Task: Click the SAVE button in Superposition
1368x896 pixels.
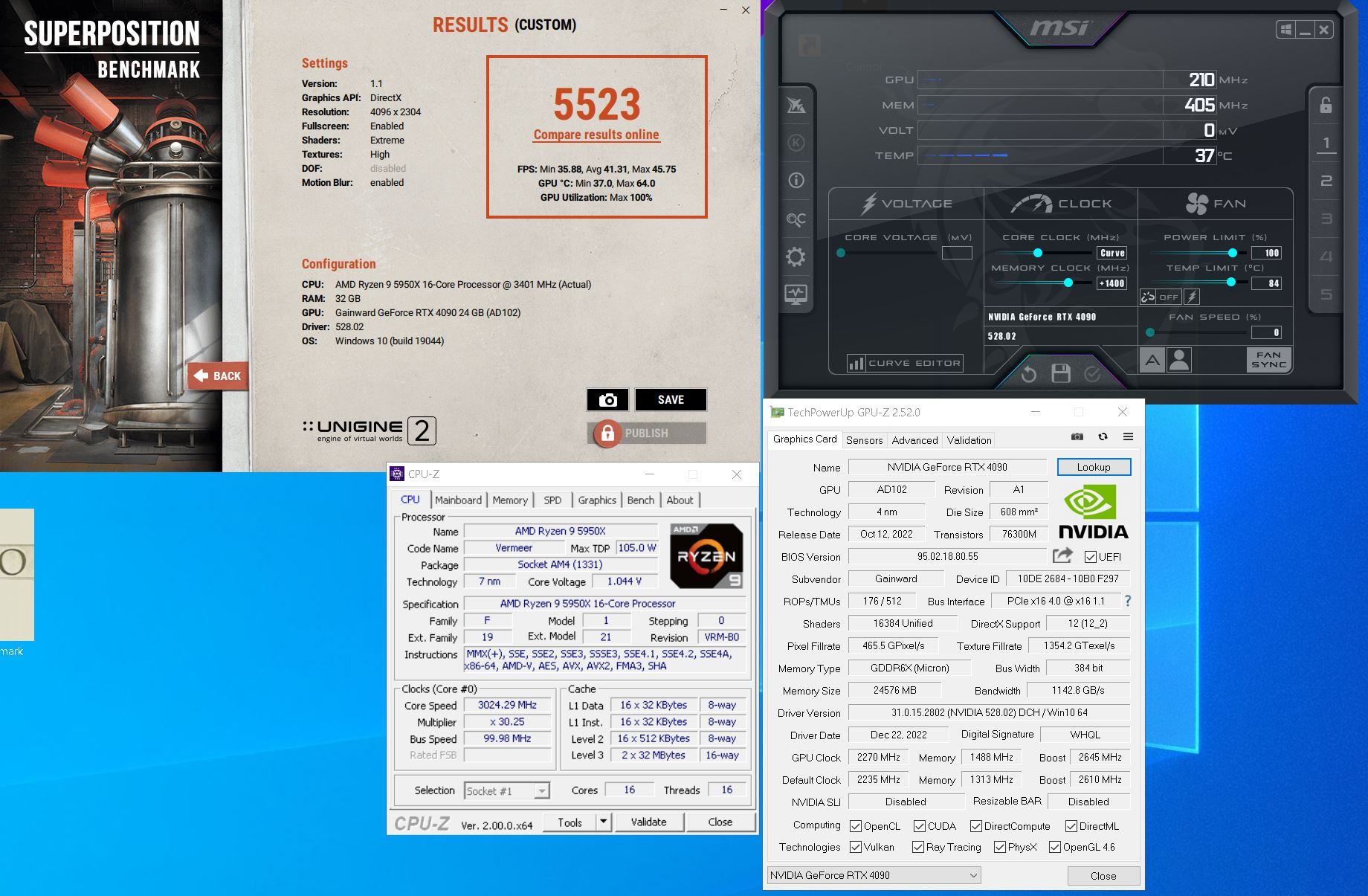Action: [x=671, y=400]
